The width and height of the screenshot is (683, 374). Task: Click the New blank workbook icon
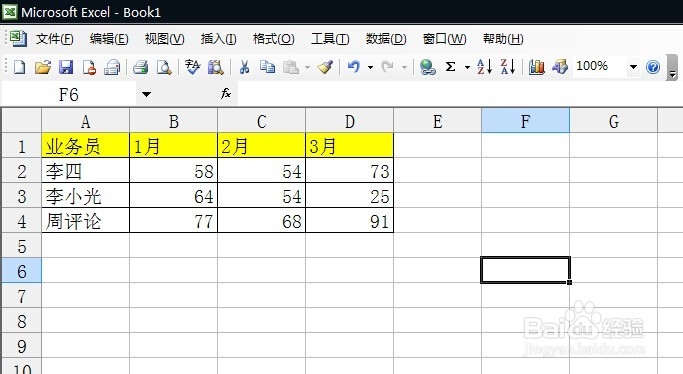click(x=20, y=67)
